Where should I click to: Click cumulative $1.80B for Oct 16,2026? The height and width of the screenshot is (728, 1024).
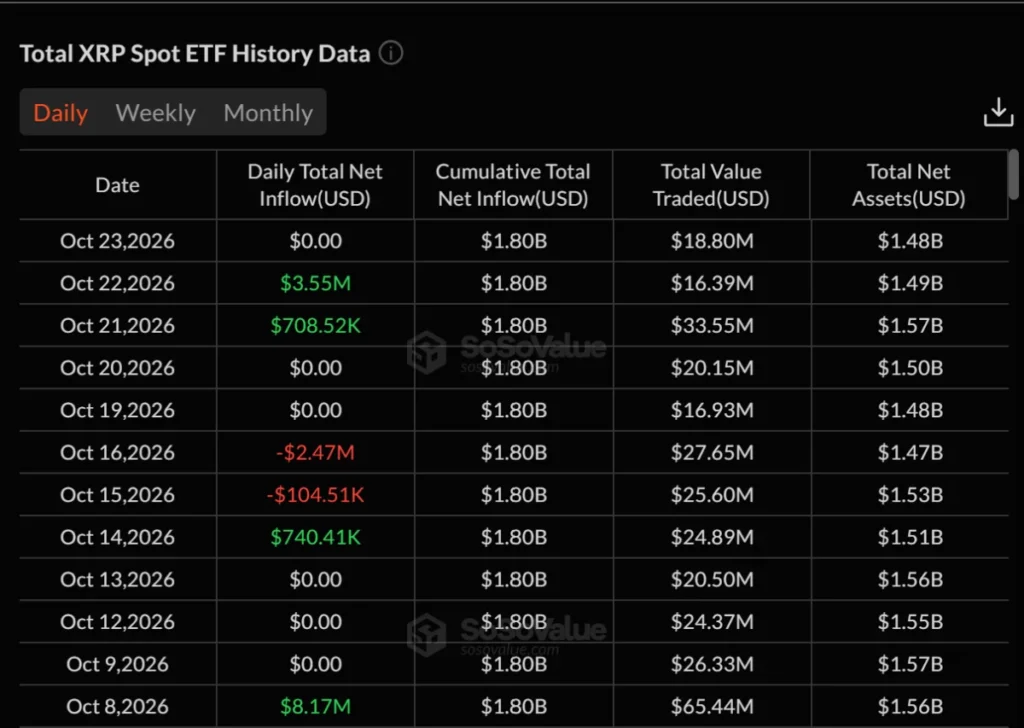(514, 452)
